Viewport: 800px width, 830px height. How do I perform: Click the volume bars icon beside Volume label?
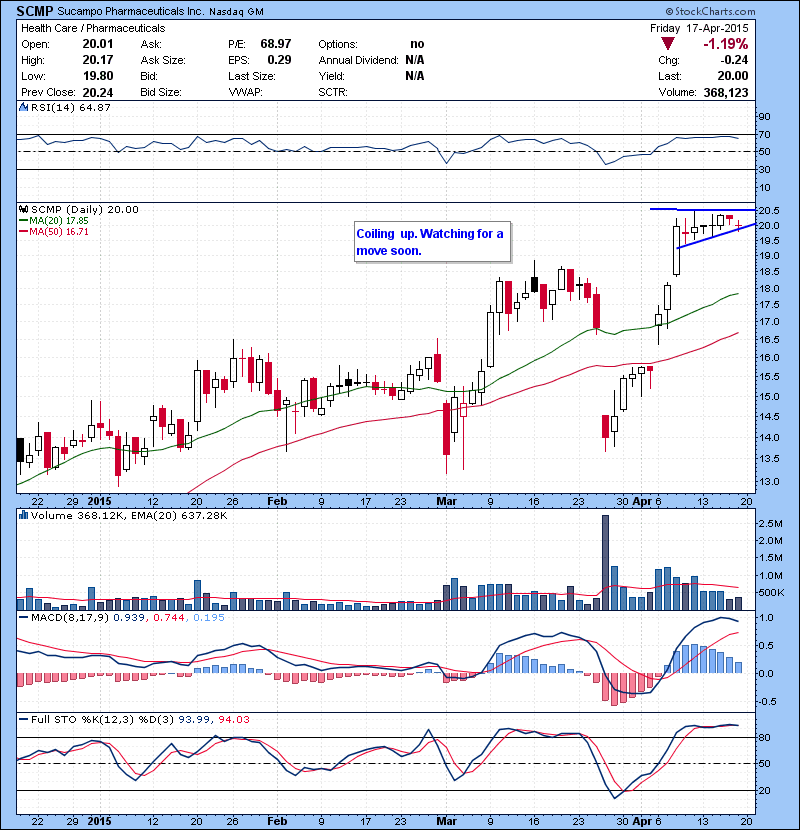(x=23, y=515)
